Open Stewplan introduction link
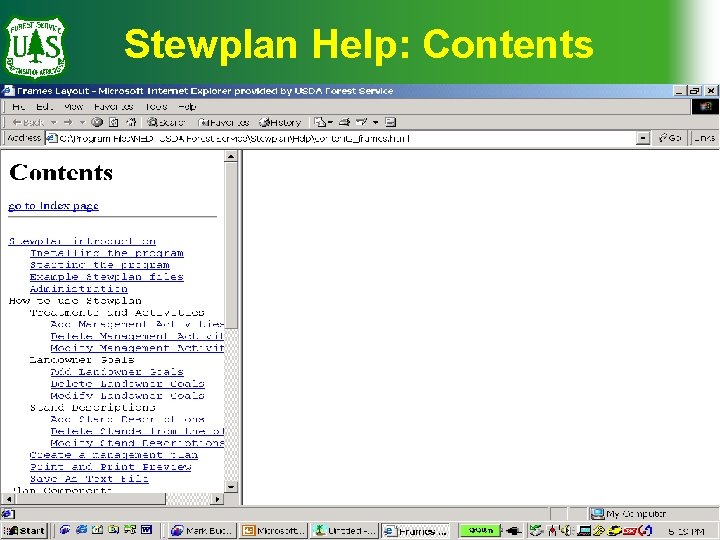Screen dimensions: 720x540 point(82,241)
